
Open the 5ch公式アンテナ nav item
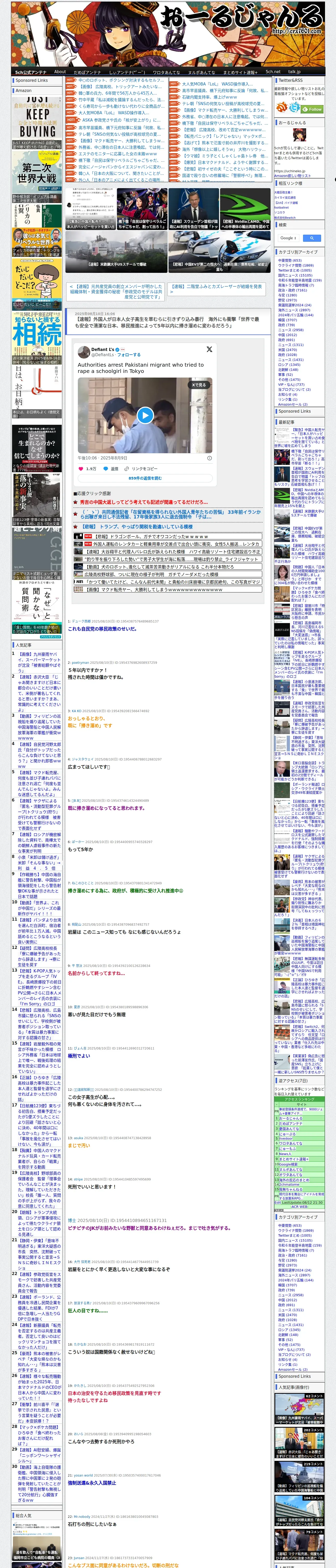[x=31, y=72]
